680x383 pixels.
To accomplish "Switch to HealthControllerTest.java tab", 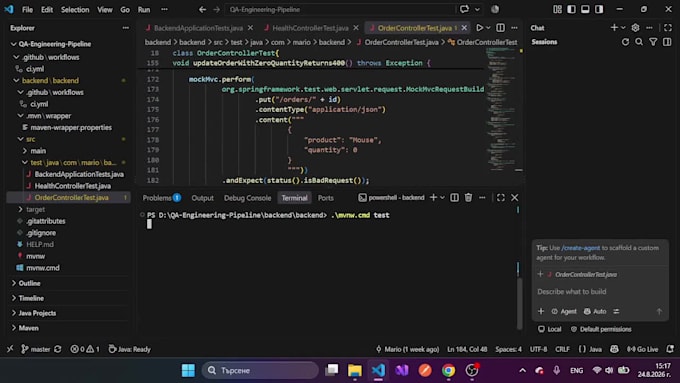I will [310, 28].
